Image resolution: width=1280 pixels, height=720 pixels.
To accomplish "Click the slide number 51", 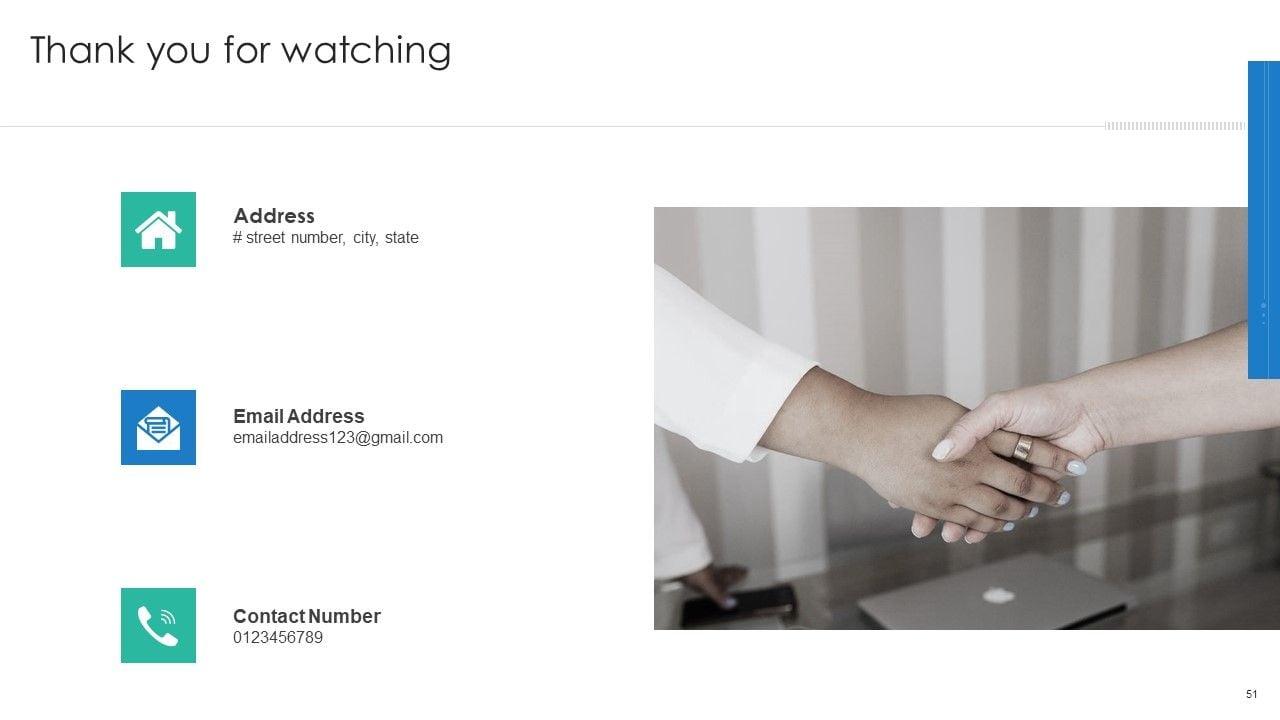I will point(1251,694).
